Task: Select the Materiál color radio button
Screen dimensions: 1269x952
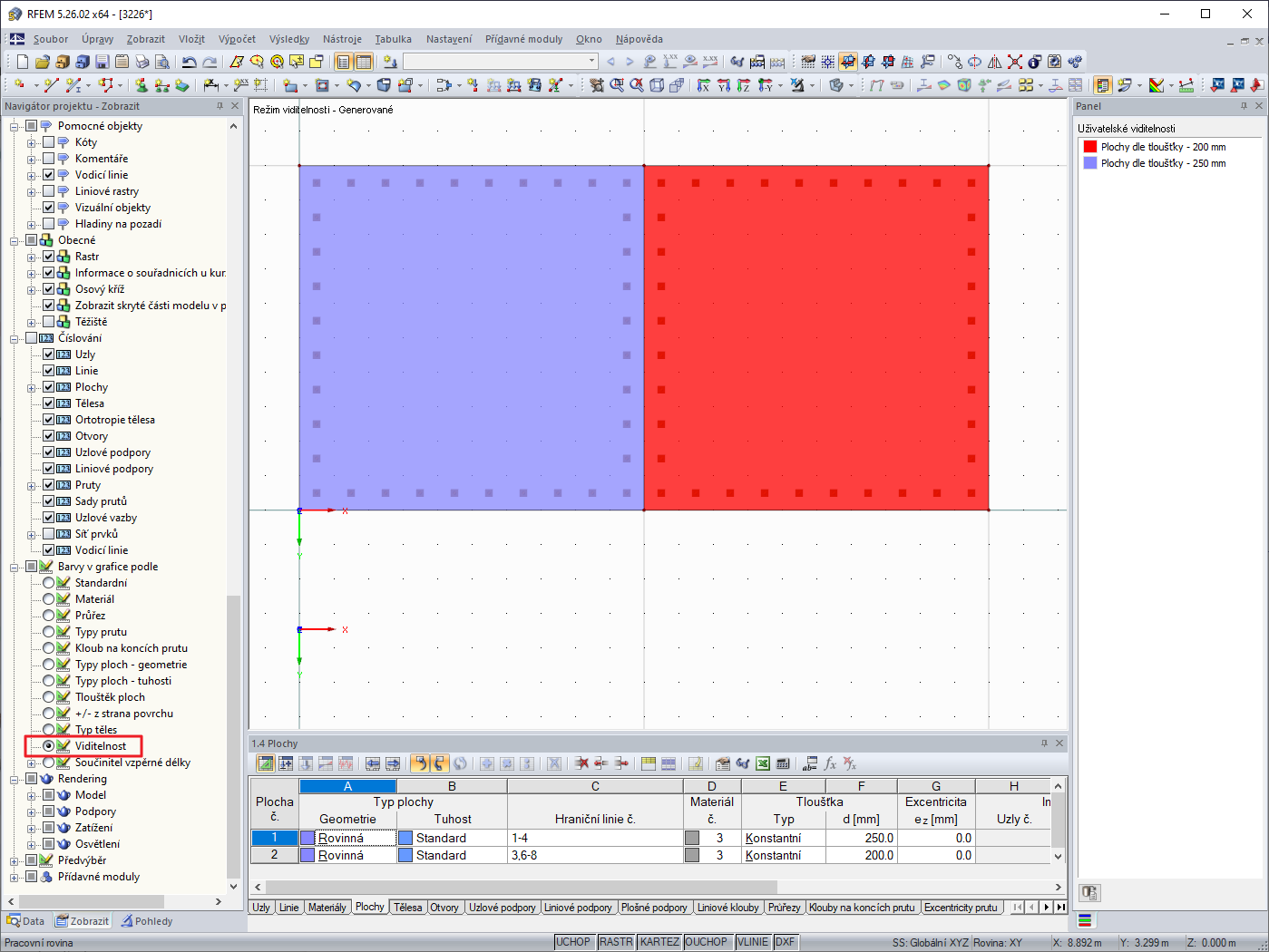Action: pyautogui.click(x=49, y=599)
